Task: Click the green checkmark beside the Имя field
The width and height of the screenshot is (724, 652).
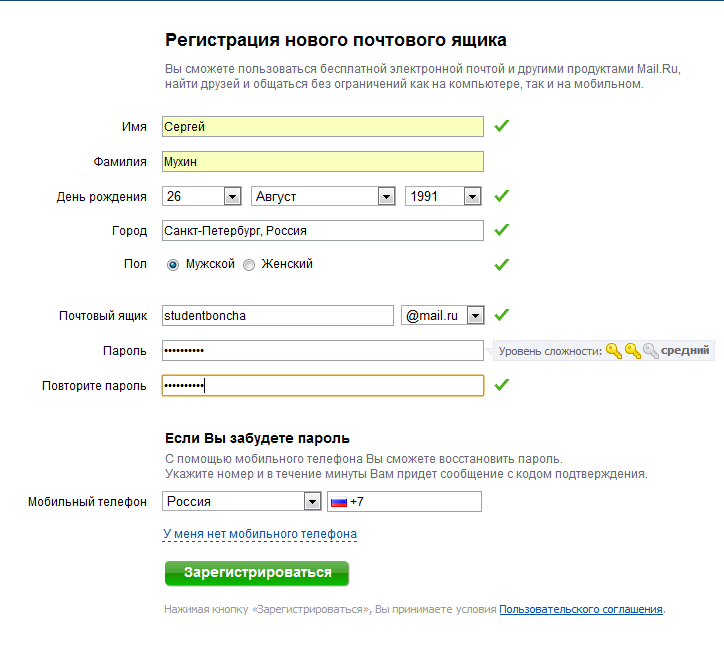Action: click(502, 126)
